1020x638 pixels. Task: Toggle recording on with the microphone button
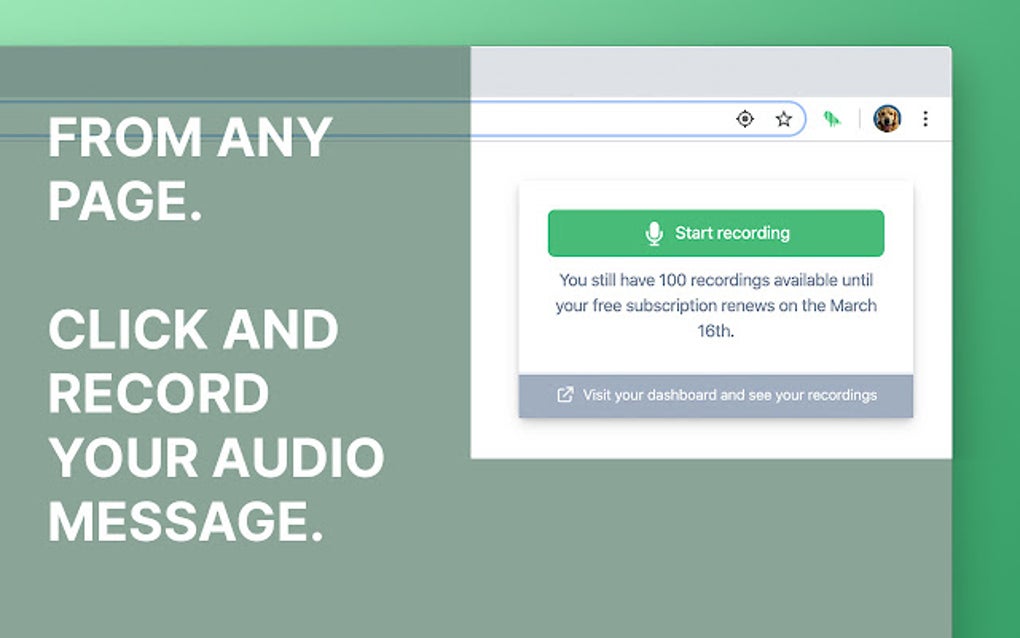pos(715,232)
